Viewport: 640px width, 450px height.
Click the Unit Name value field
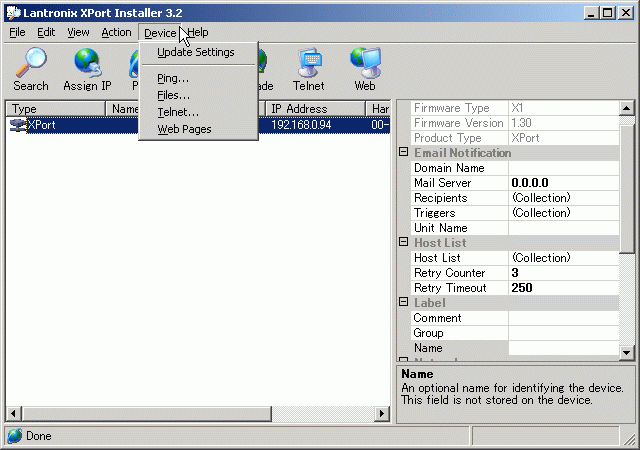pyautogui.click(x=564, y=228)
